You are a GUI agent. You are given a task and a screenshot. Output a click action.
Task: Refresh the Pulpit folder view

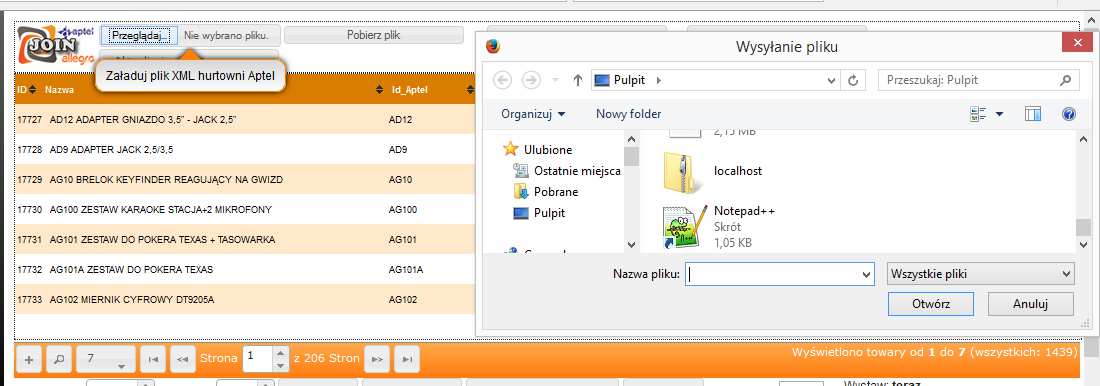(x=853, y=80)
